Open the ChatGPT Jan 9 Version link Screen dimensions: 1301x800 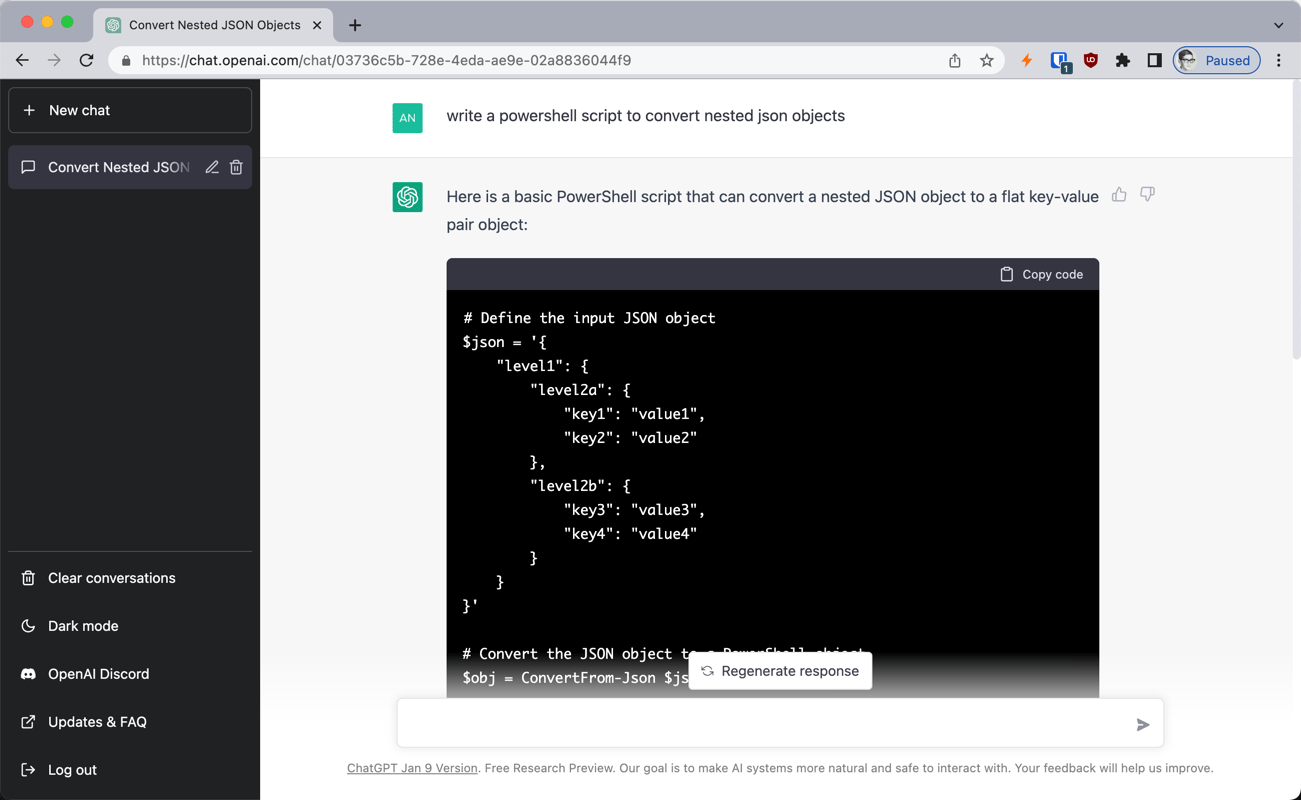click(412, 768)
